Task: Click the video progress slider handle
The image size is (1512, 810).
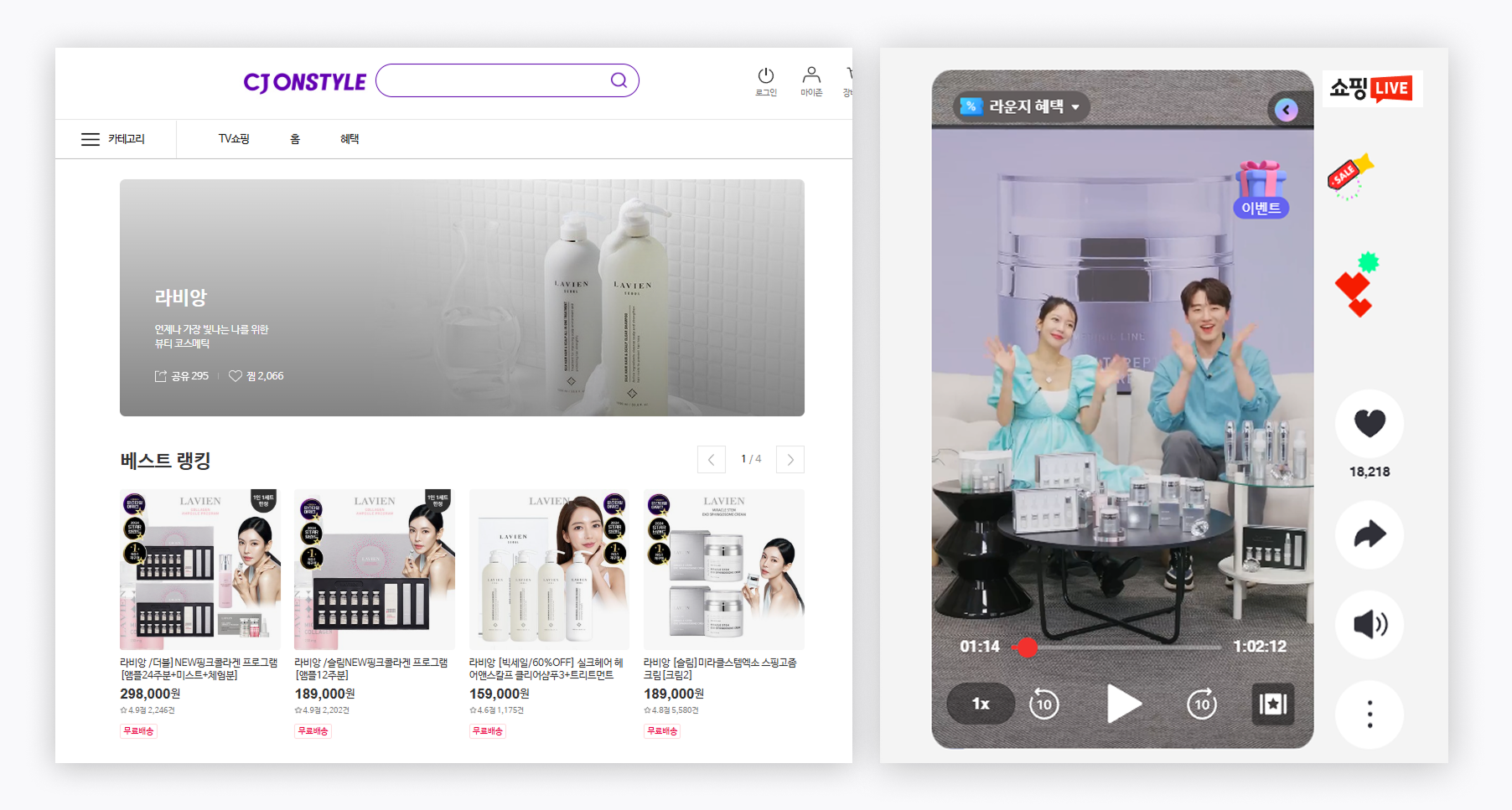Action: tap(1027, 647)
